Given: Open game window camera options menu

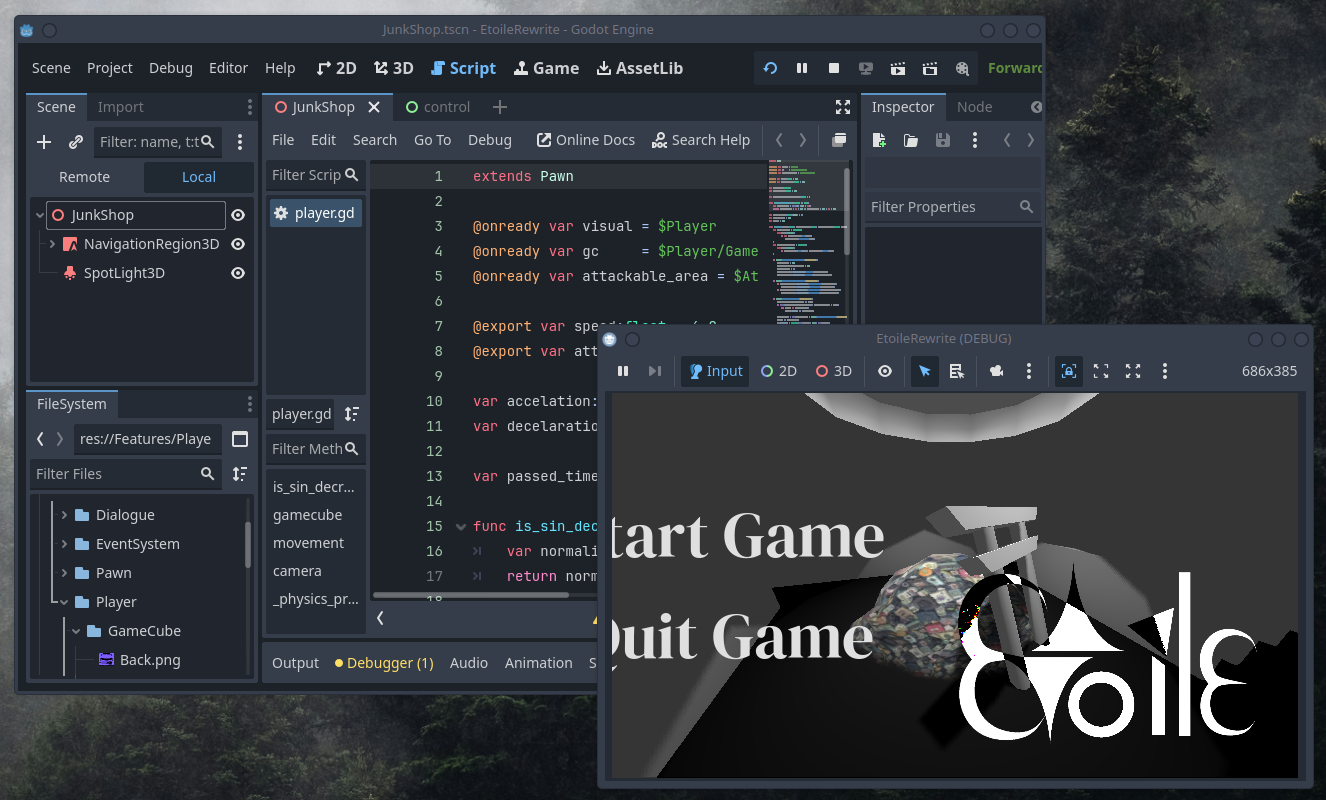Looking at the screenshot, I should 1029,371.
